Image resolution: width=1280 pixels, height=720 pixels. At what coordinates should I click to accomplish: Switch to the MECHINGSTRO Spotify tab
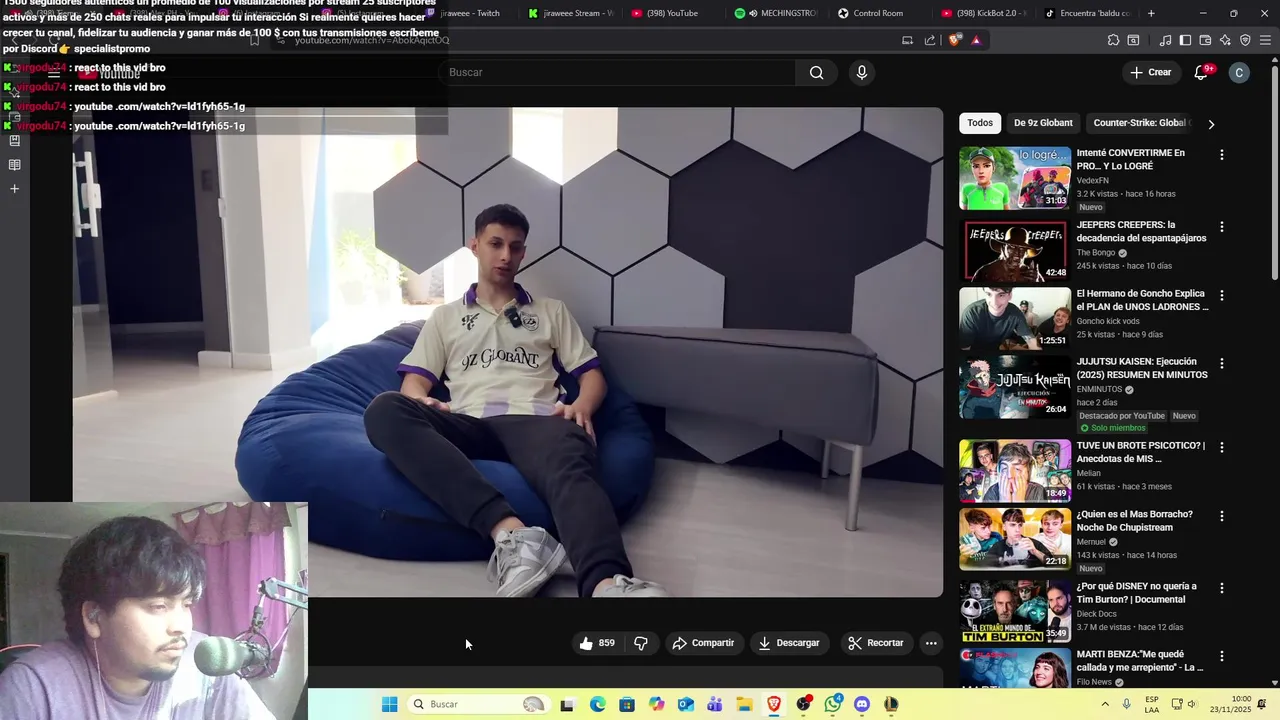coord(776,13)
